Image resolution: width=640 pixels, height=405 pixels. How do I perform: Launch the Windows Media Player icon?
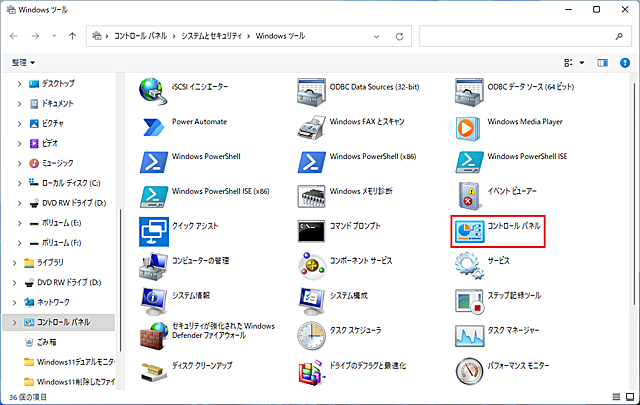click(x=468, y=128)
